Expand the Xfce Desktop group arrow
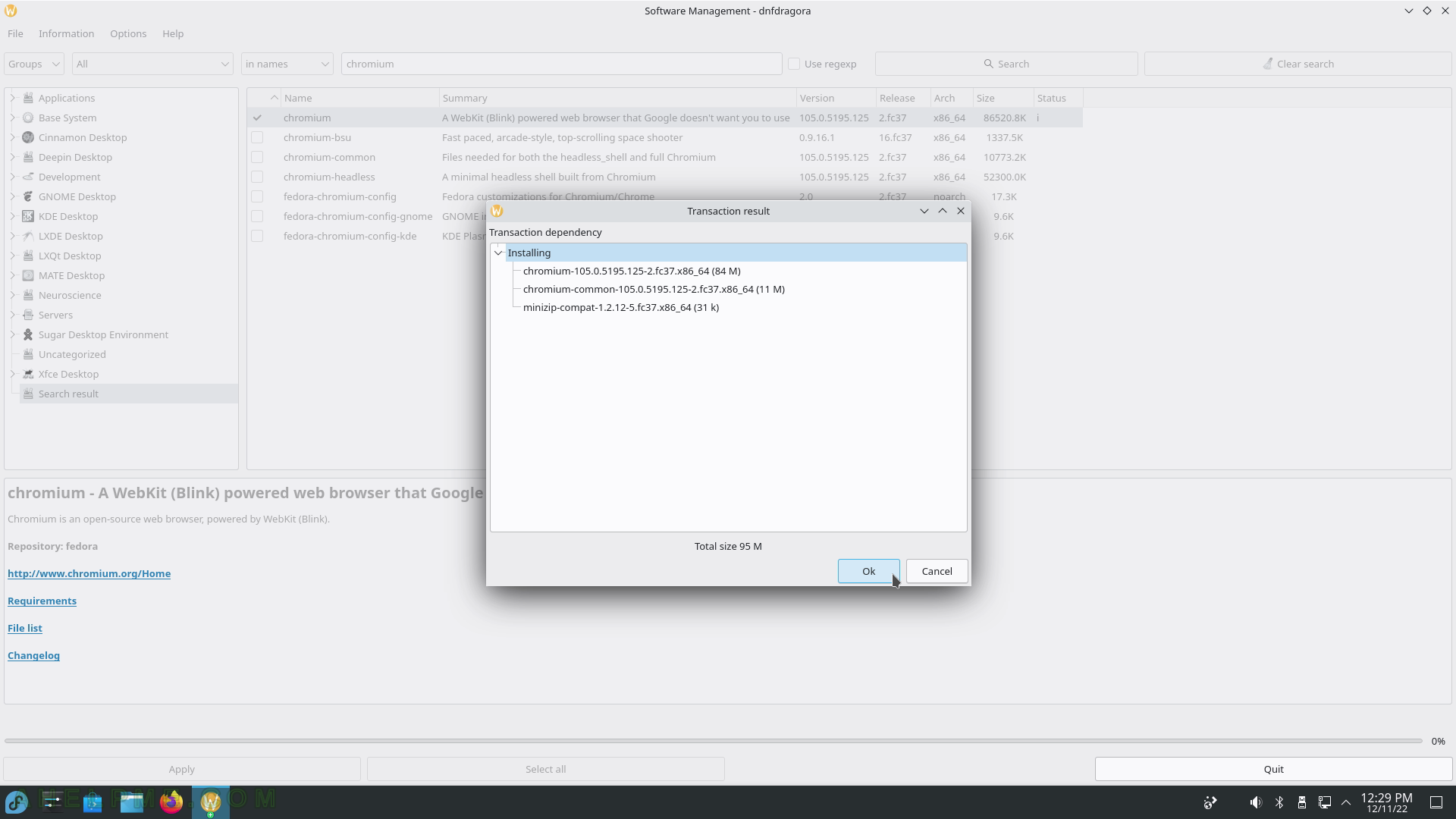 point(12,374)
